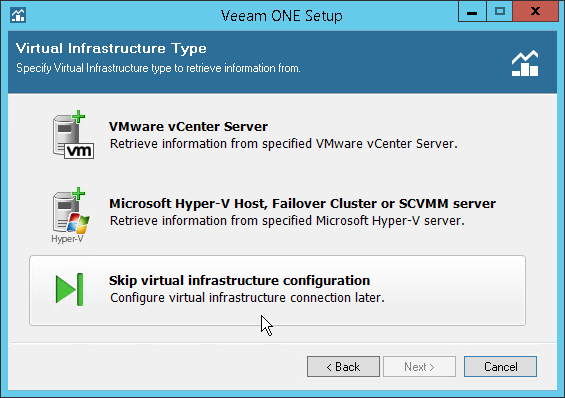The height and width of the screenshot is (398, 565).
Task: Click the 'Specify Virtual Infrastructure type' subtitle text
Action: click(158, 68)
